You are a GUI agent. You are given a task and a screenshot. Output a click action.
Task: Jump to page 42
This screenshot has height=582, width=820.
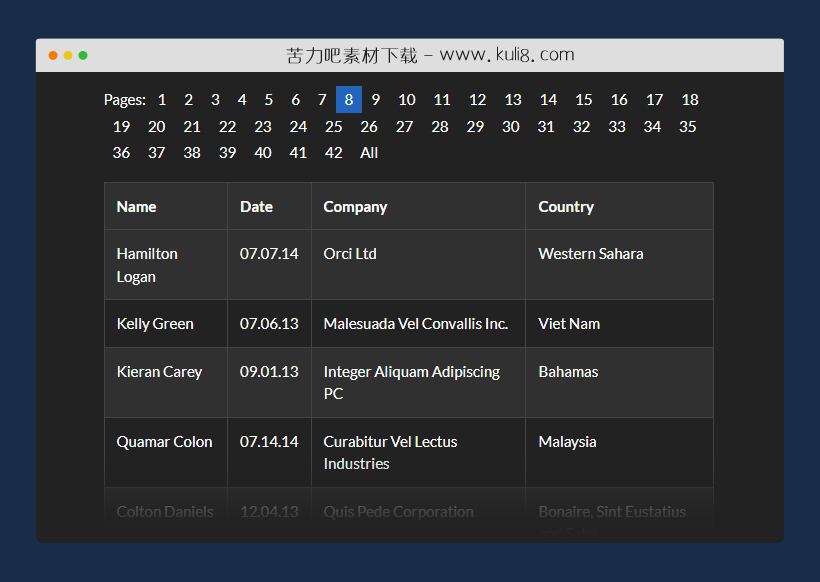point(334,153)
